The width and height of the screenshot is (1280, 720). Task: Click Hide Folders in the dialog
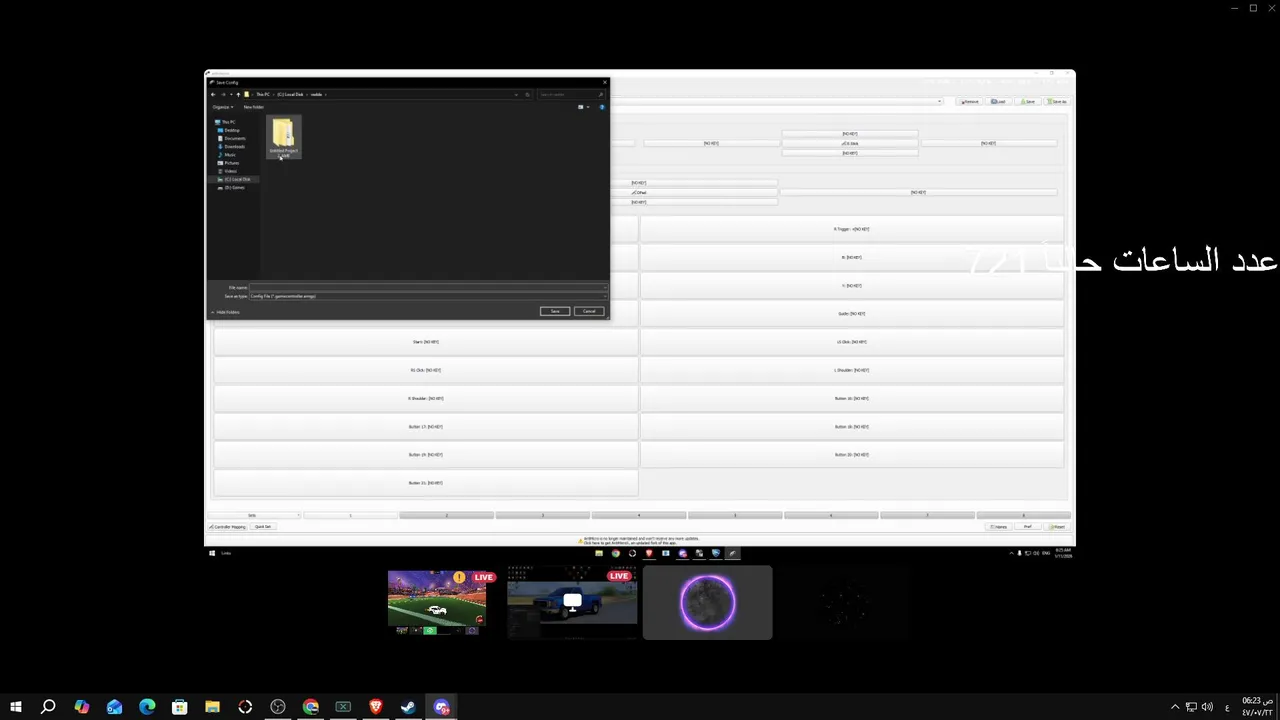[x=227, y=312]
